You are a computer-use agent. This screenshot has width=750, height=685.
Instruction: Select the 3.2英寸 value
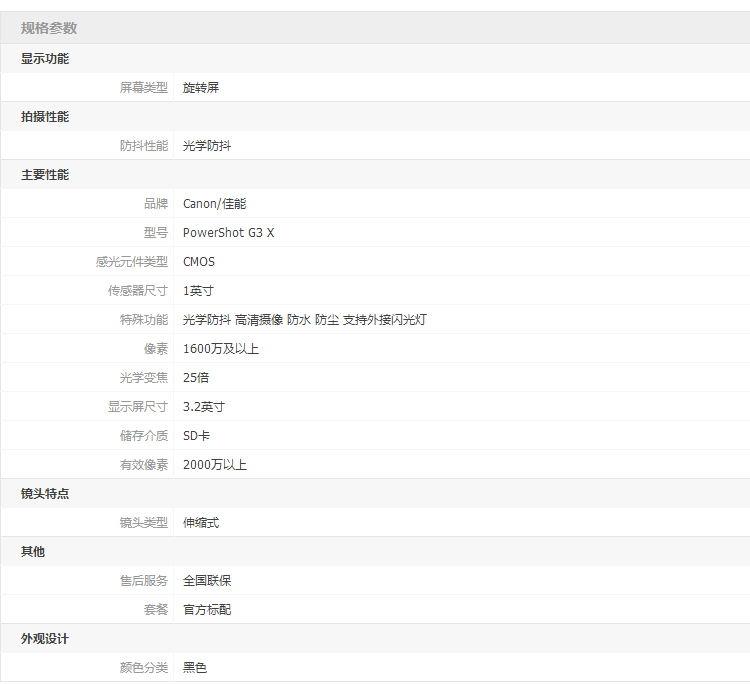click(204, 407)
